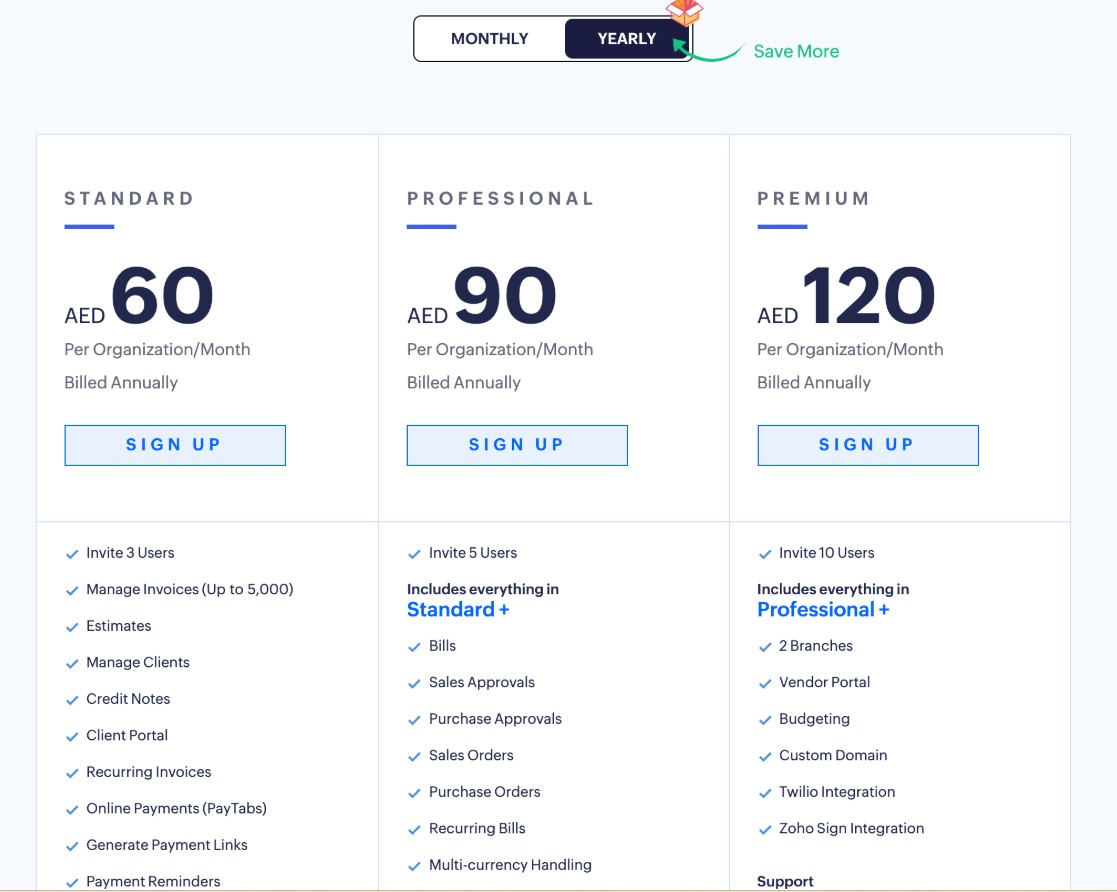Sign up for the Professional plan
This screenshot has height=892, width=1117.
[x=517, y=445]
